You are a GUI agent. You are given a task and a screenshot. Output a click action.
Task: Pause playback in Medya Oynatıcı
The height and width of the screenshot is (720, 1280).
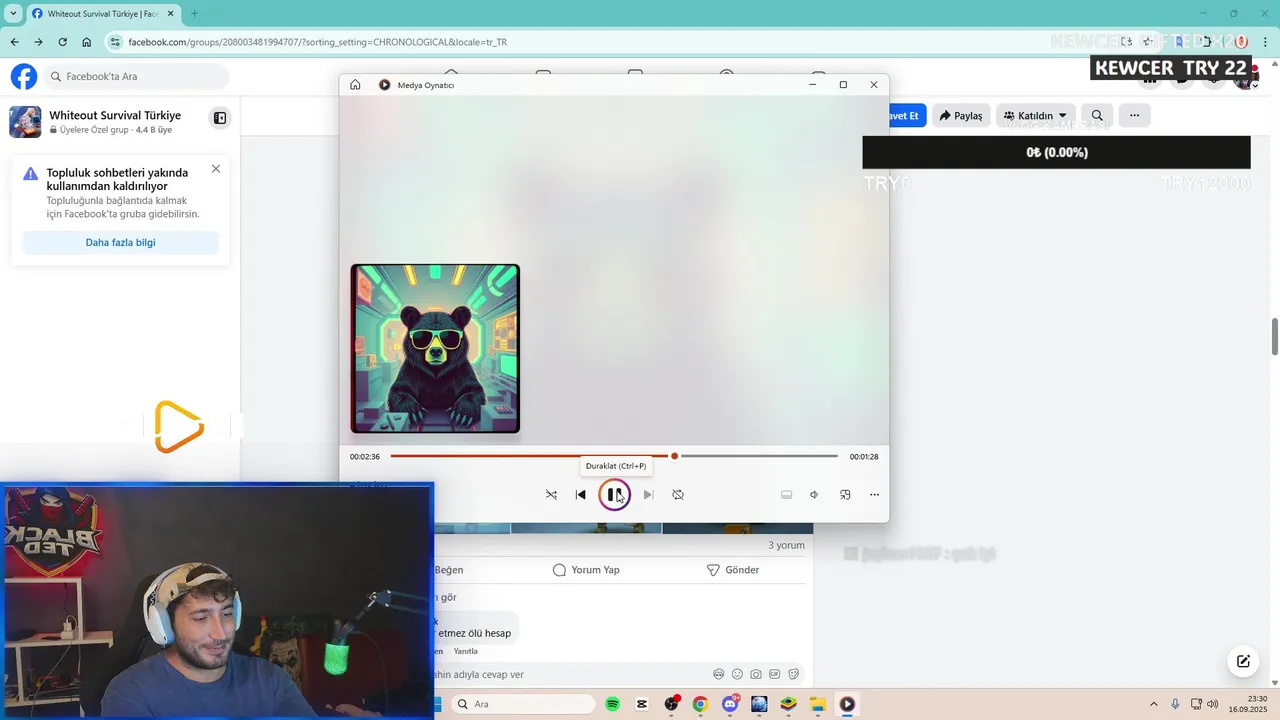point(614,494)
